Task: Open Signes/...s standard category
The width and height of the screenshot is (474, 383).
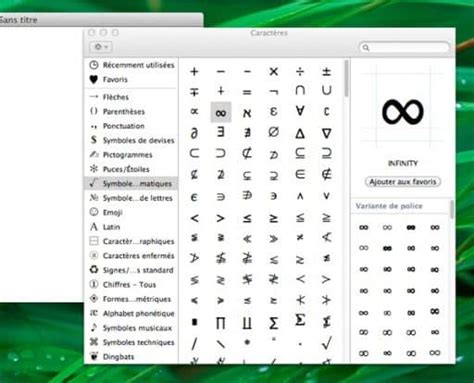Action: (x=132, y=270)
